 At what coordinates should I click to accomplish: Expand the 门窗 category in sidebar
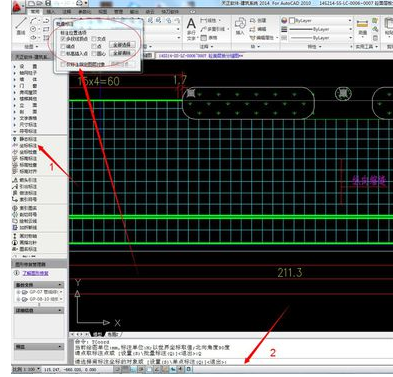tap(25, 86)
